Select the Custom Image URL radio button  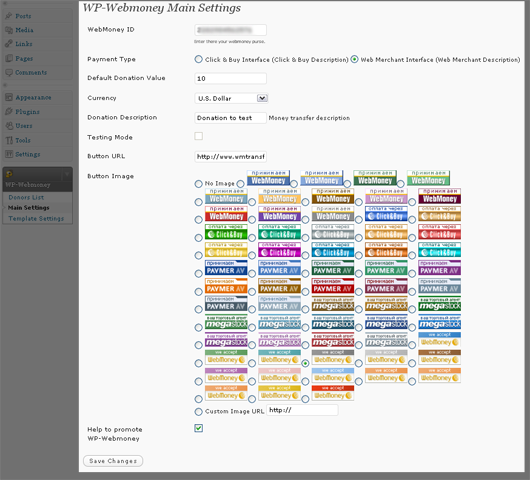(x=198, y=411)
